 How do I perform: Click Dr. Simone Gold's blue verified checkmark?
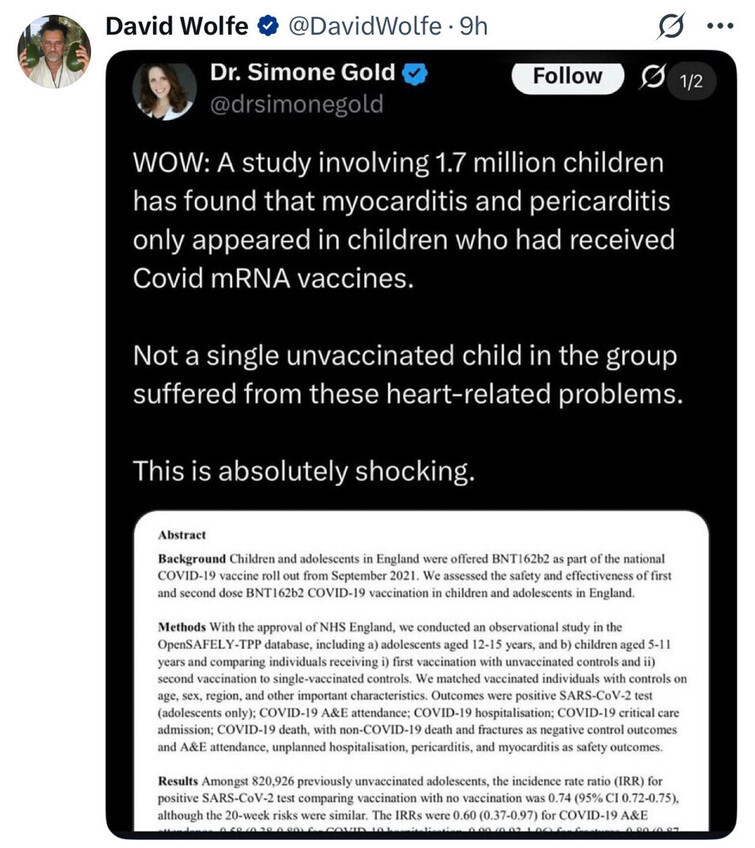(x=416, y=74)
